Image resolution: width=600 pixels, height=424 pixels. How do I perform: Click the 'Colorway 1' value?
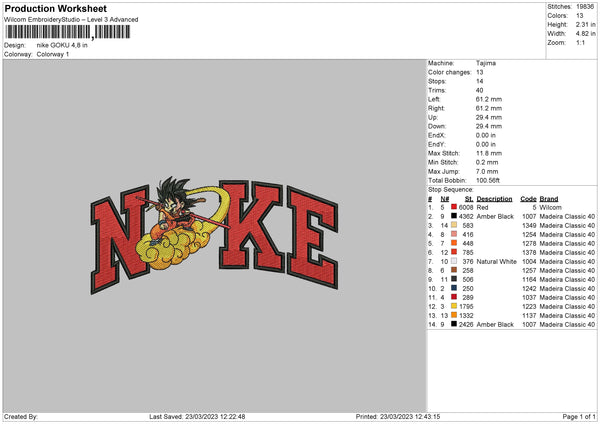53,54
